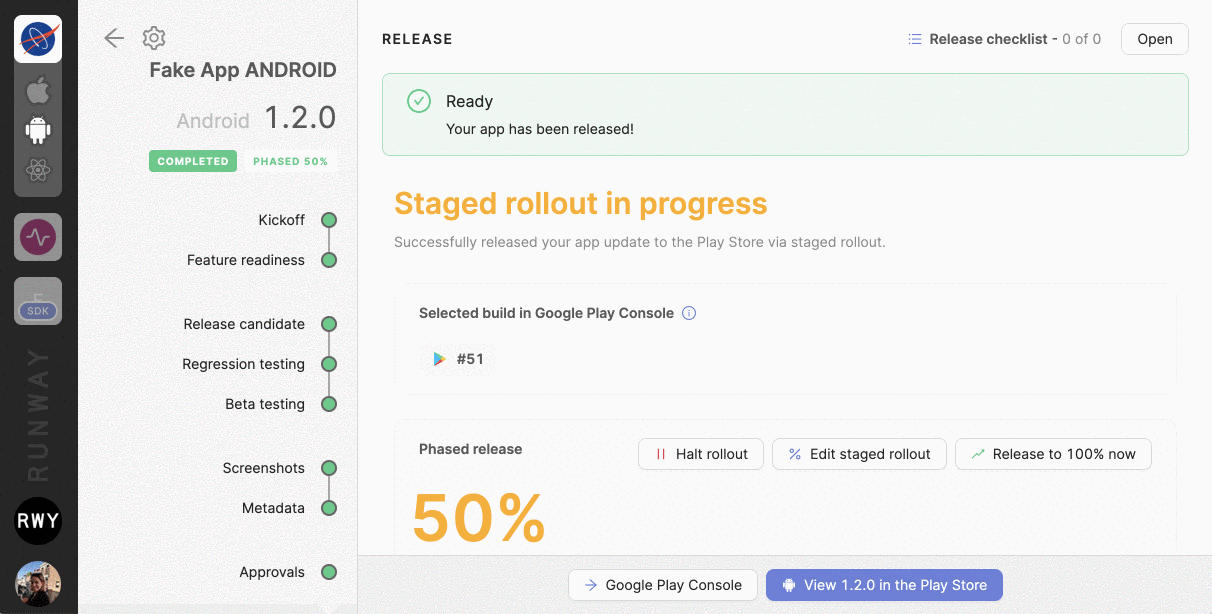Click the Halt rollout button
The width and height of the screenshot is (1212, 614).
click(701, 454)
